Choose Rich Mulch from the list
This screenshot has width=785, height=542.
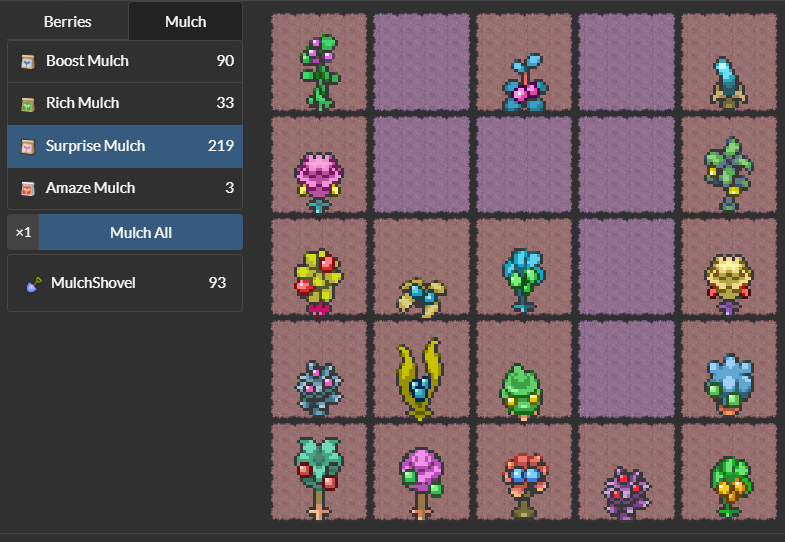(125, 103)
